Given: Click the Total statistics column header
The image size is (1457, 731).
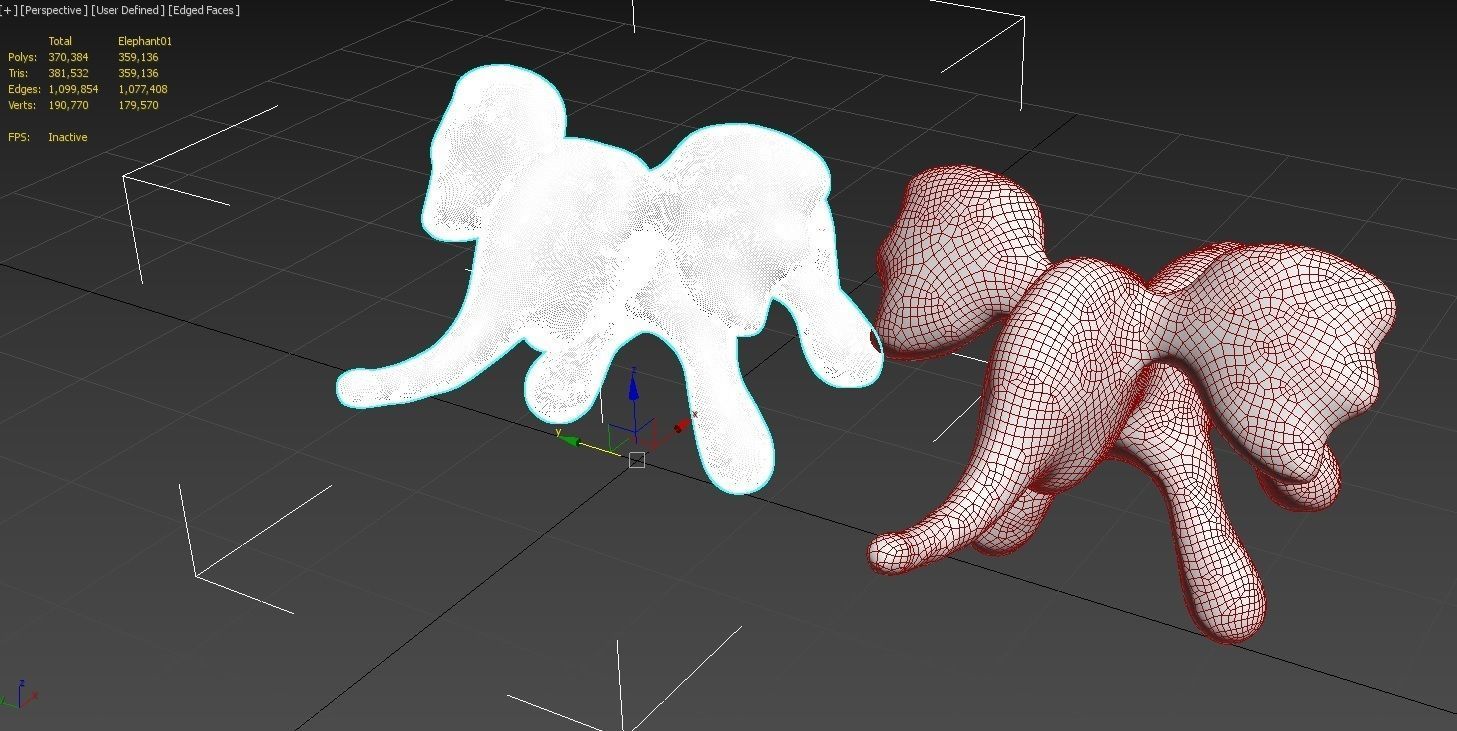Looking at the screenshot, I should click(60, 41).
